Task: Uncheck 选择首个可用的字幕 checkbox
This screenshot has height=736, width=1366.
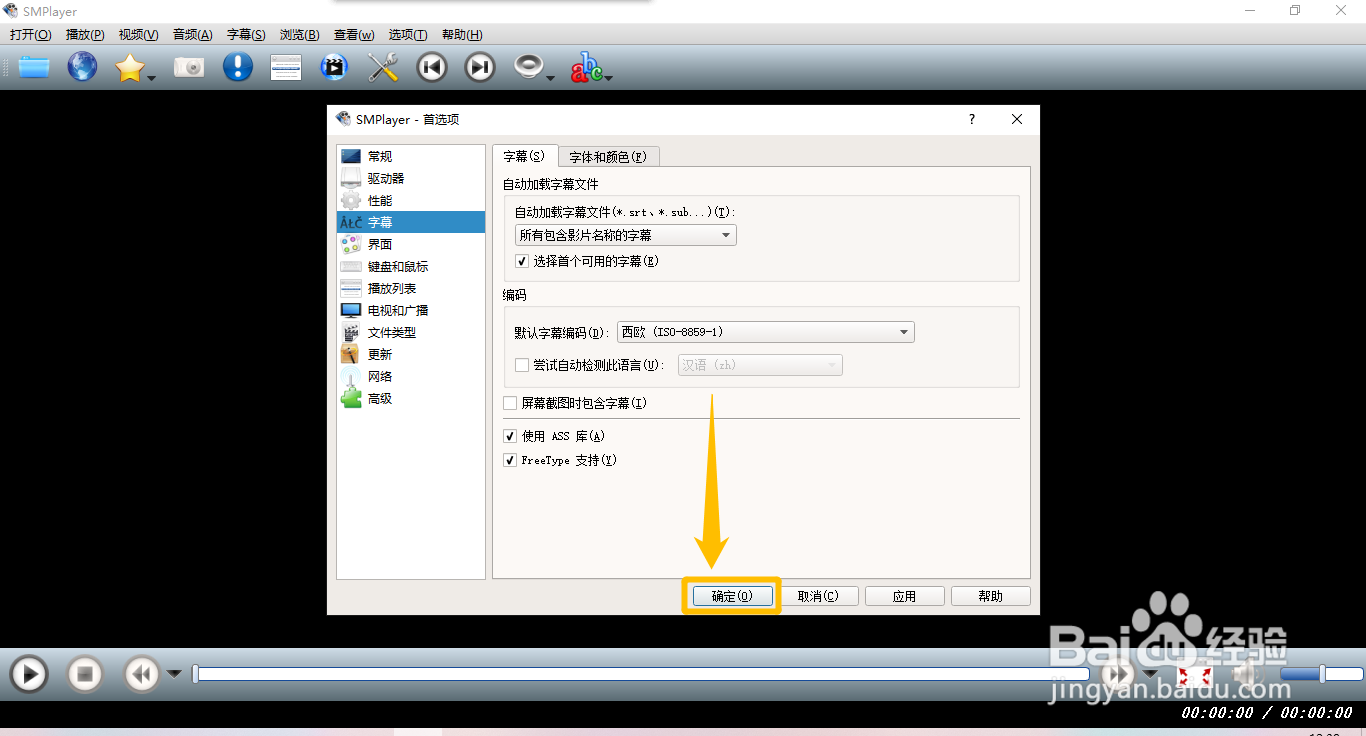Action: (x=522, y=261)
